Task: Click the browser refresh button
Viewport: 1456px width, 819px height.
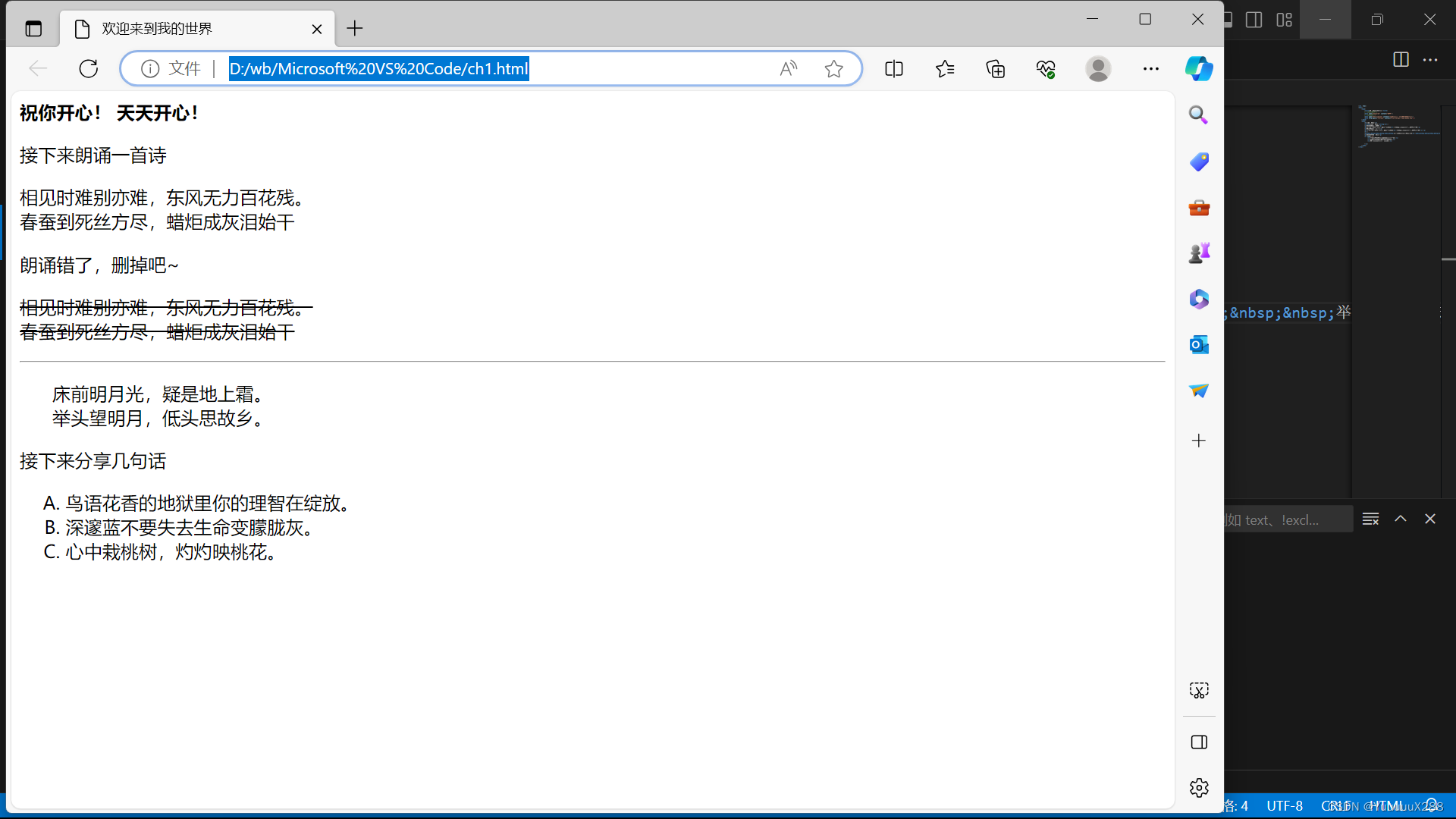Action: (89, 69)
